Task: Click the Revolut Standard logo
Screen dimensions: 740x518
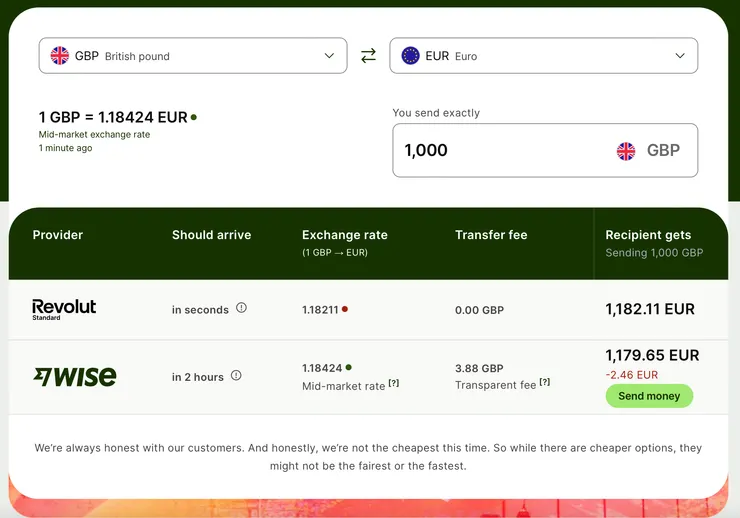Action: 64,309
